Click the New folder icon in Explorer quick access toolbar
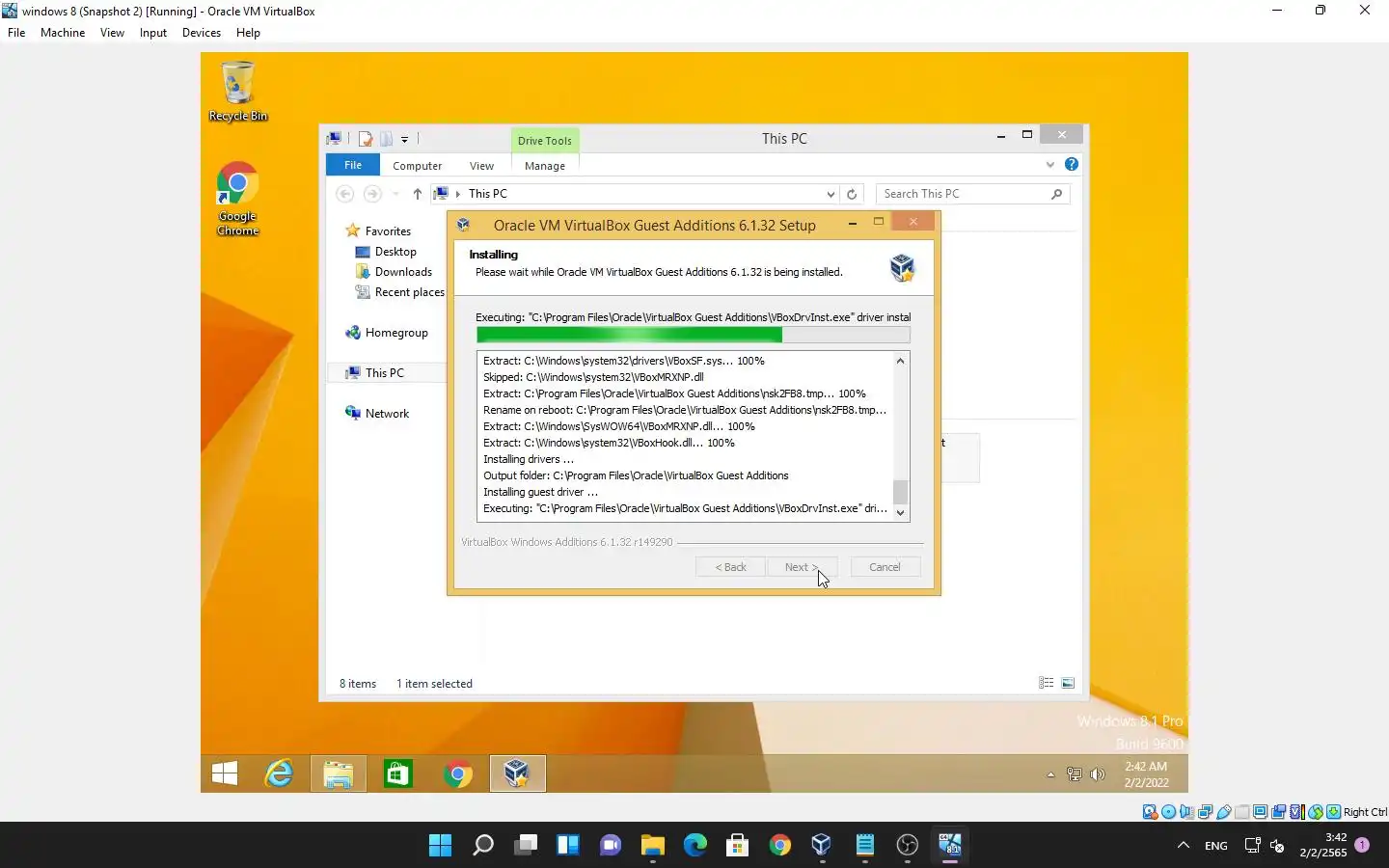The image size is (1389, 868). (x=386, y=139)
